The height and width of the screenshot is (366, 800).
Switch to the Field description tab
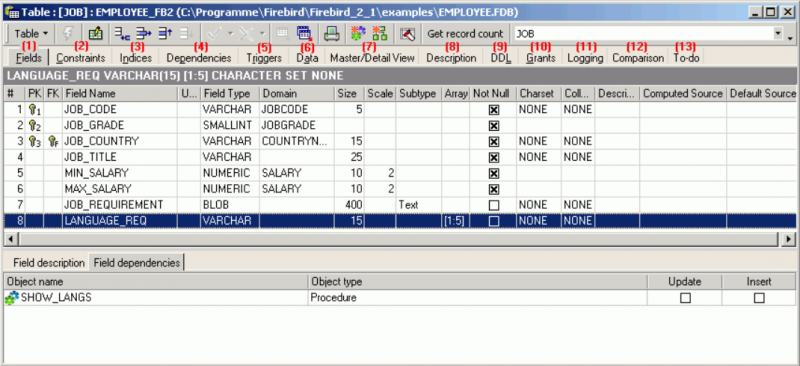click(x=49, y=263)
